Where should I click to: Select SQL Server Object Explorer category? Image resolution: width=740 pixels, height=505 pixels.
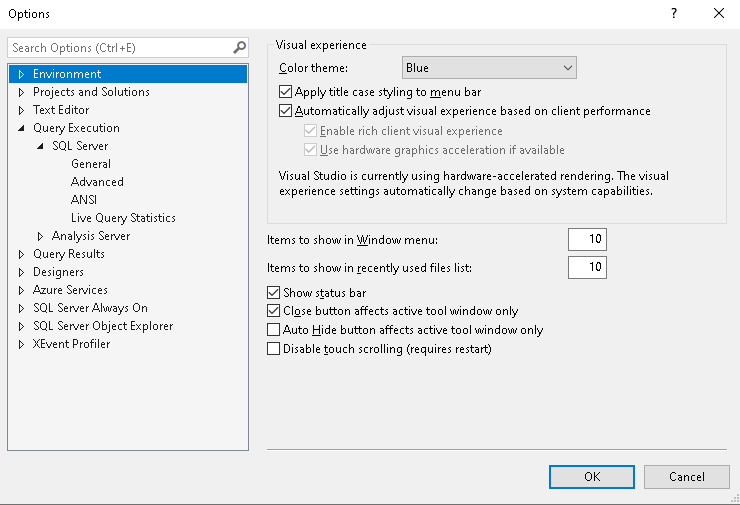click(102, 326)
